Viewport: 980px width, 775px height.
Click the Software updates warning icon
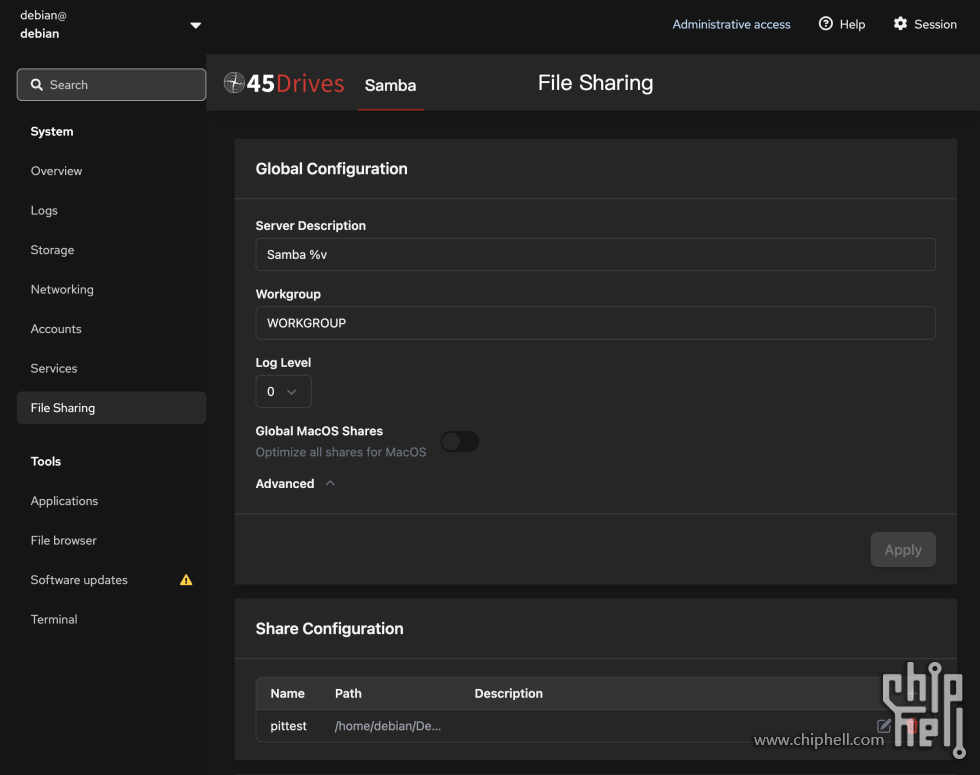(x=186, y=580)
